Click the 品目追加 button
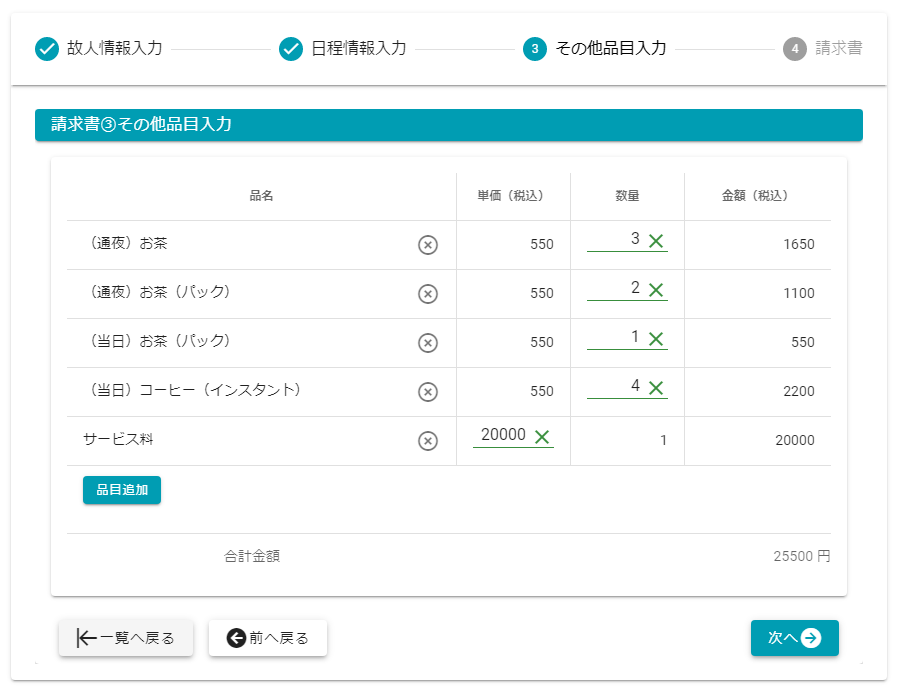Screen dimensions: 907x691 122,490
